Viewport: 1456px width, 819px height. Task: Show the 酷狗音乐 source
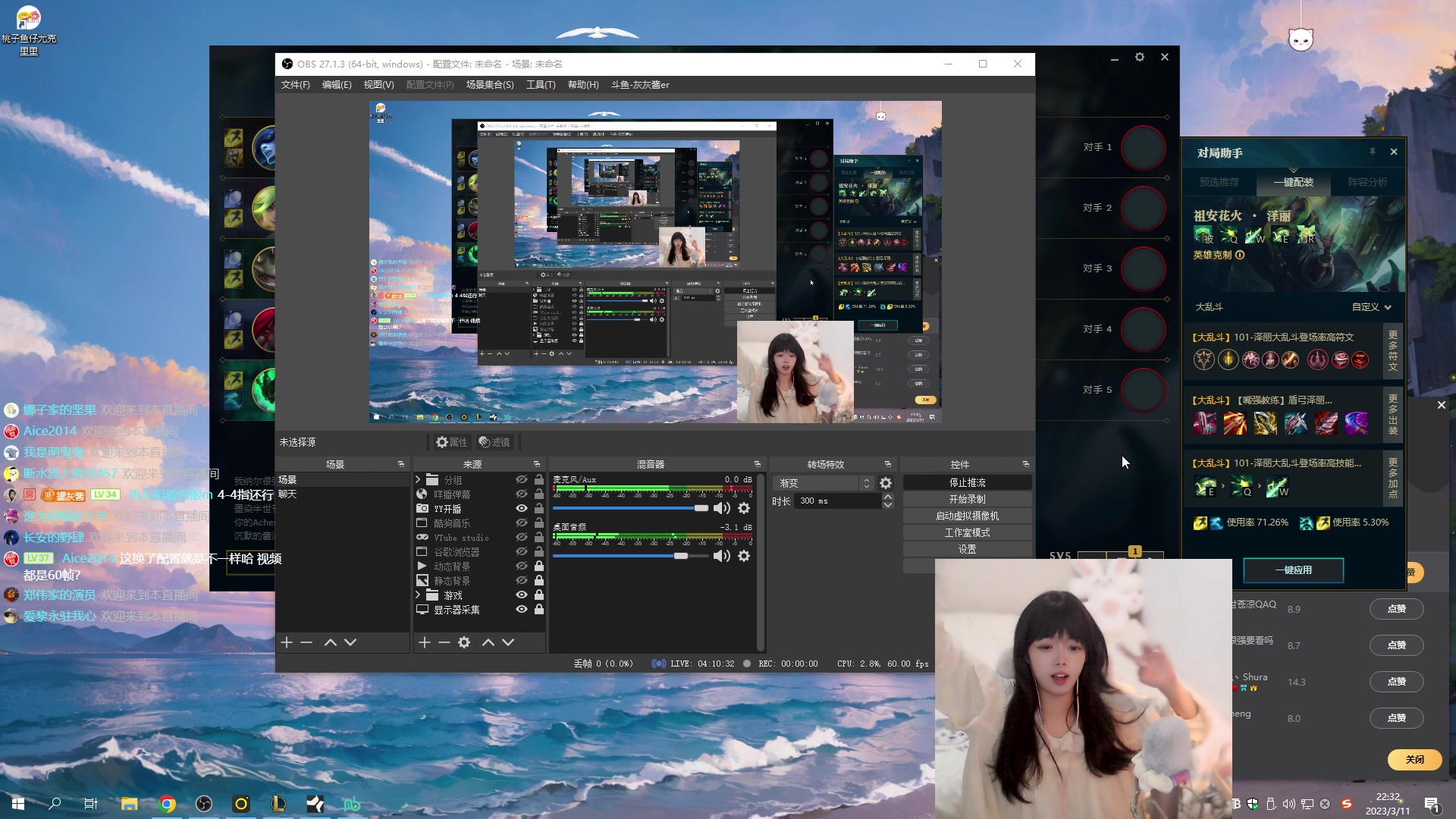(x=522, y=523)
